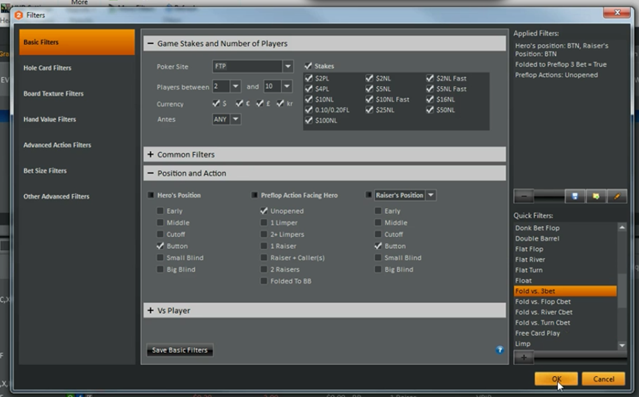Click the pencil edit filter icon

617,196
